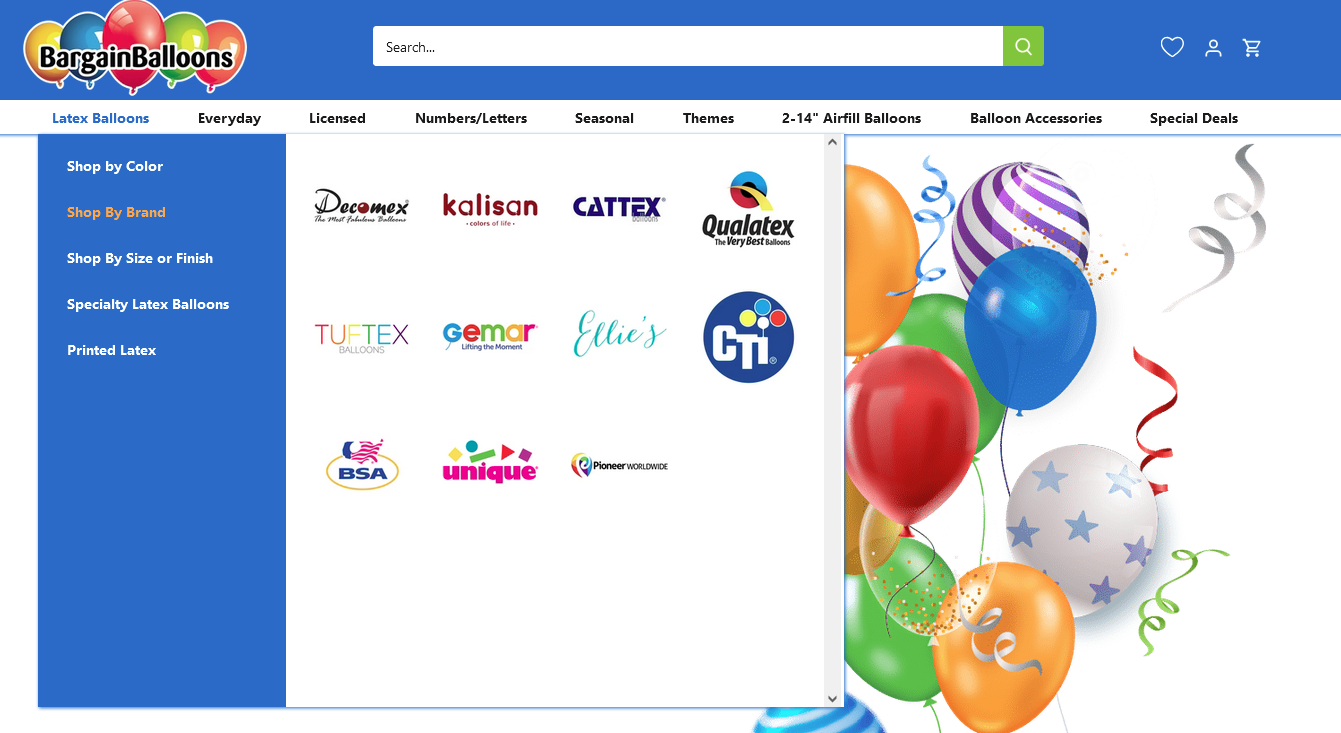Image resolution: width=1341 pixels, height=733 pixels.
Task: Select the CTI brand logo
Action: pyautogui.click(x=748, y=337)
